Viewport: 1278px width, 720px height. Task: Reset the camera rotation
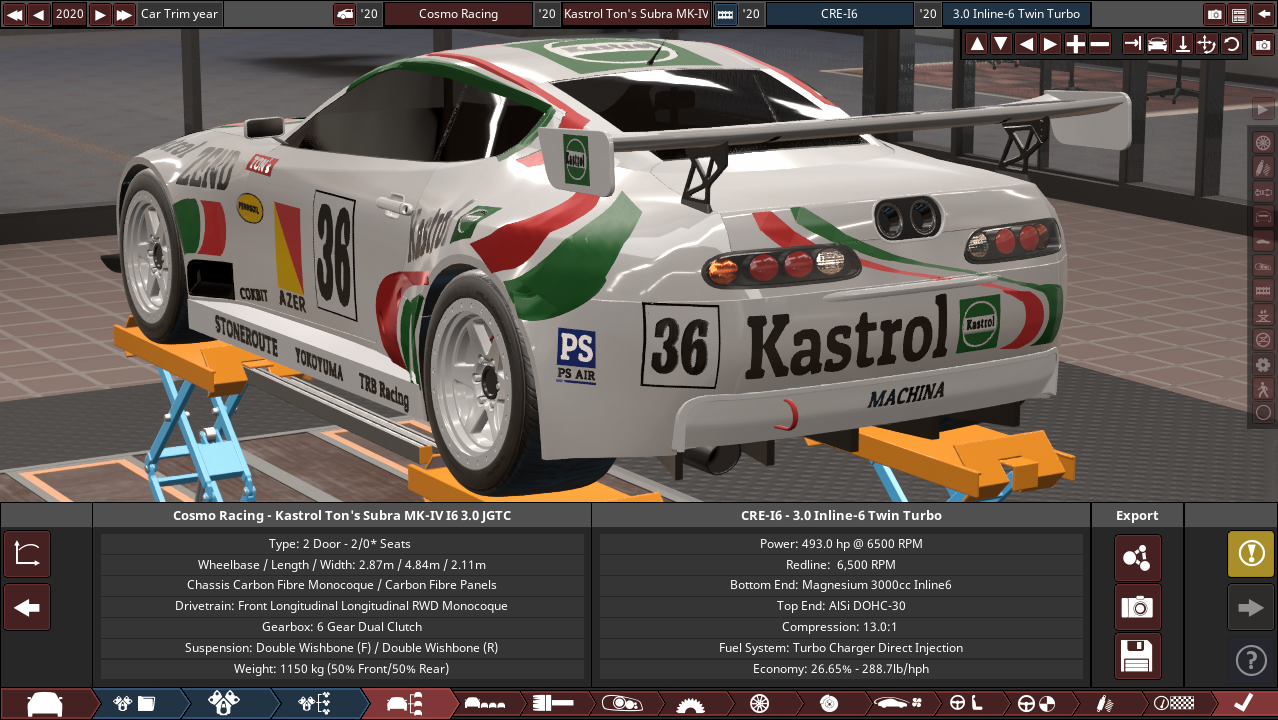1231,44
